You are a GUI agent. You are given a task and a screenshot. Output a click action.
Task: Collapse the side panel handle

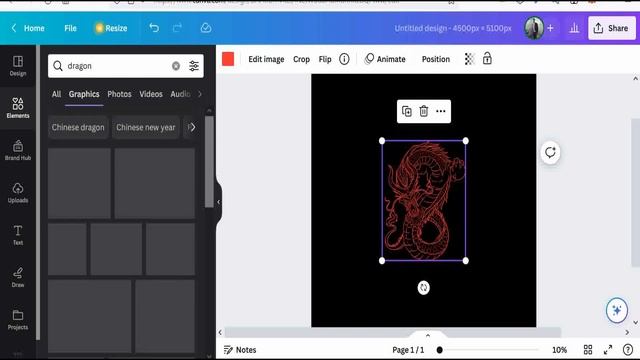point(219,202)
